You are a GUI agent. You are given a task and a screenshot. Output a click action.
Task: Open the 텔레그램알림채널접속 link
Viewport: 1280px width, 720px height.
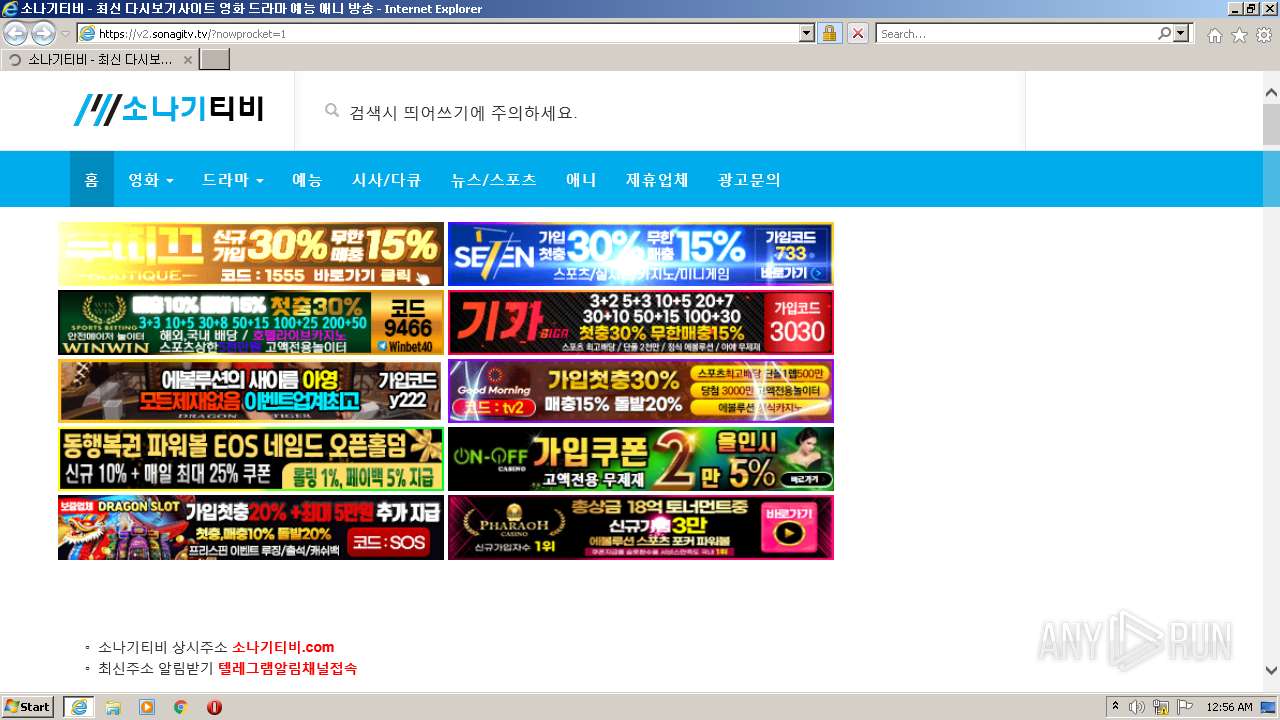point(287,668)
